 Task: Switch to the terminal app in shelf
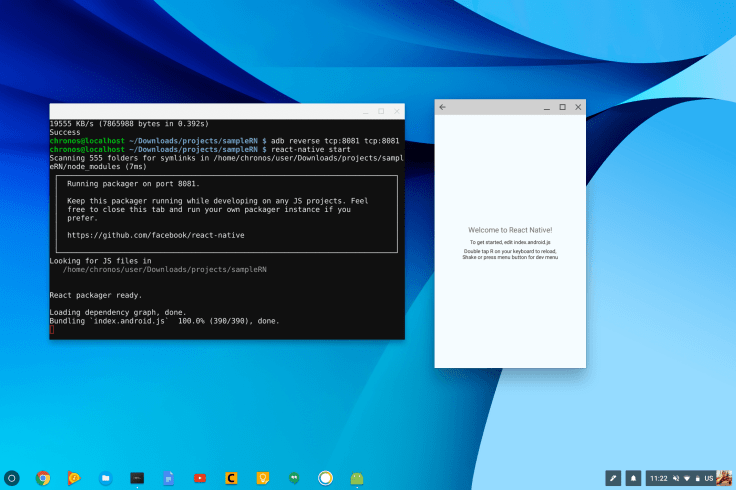click(x=137, y=478)
